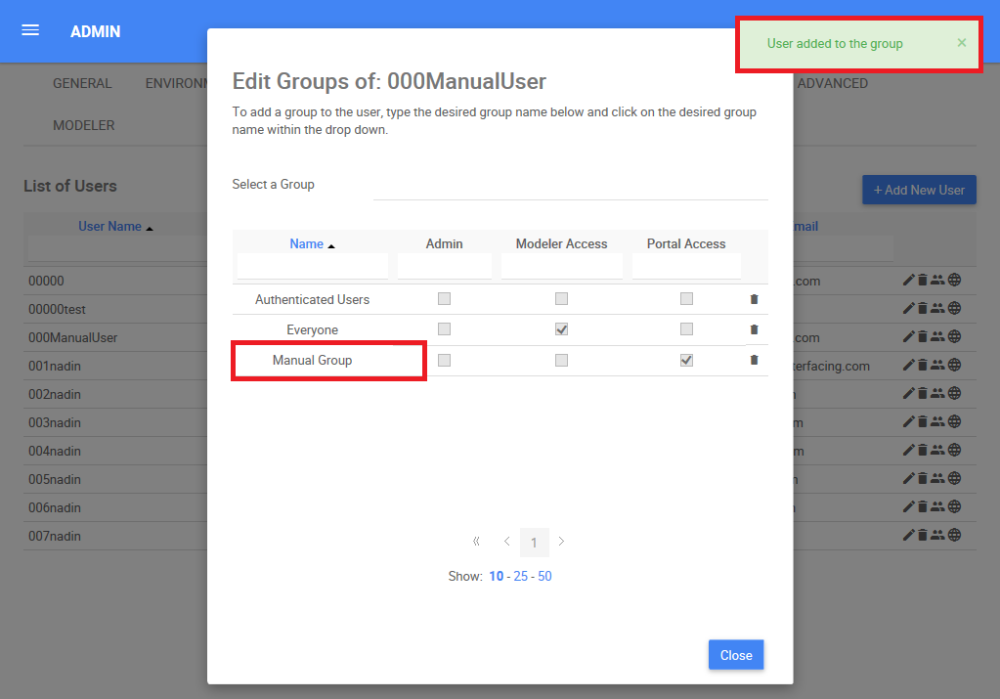
Task: Click globe icon for 001nadin row
Action: (x=954, y=365)
